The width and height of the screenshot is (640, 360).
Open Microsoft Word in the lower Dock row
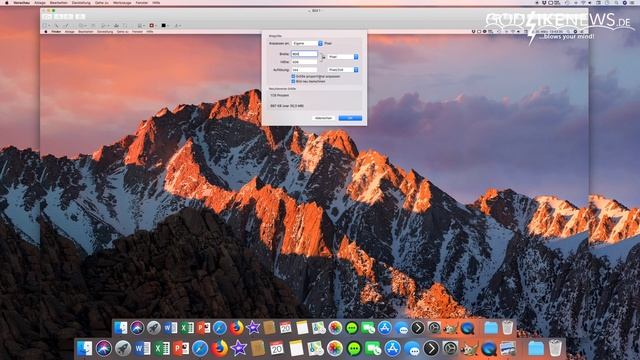[x=142, y=348]
